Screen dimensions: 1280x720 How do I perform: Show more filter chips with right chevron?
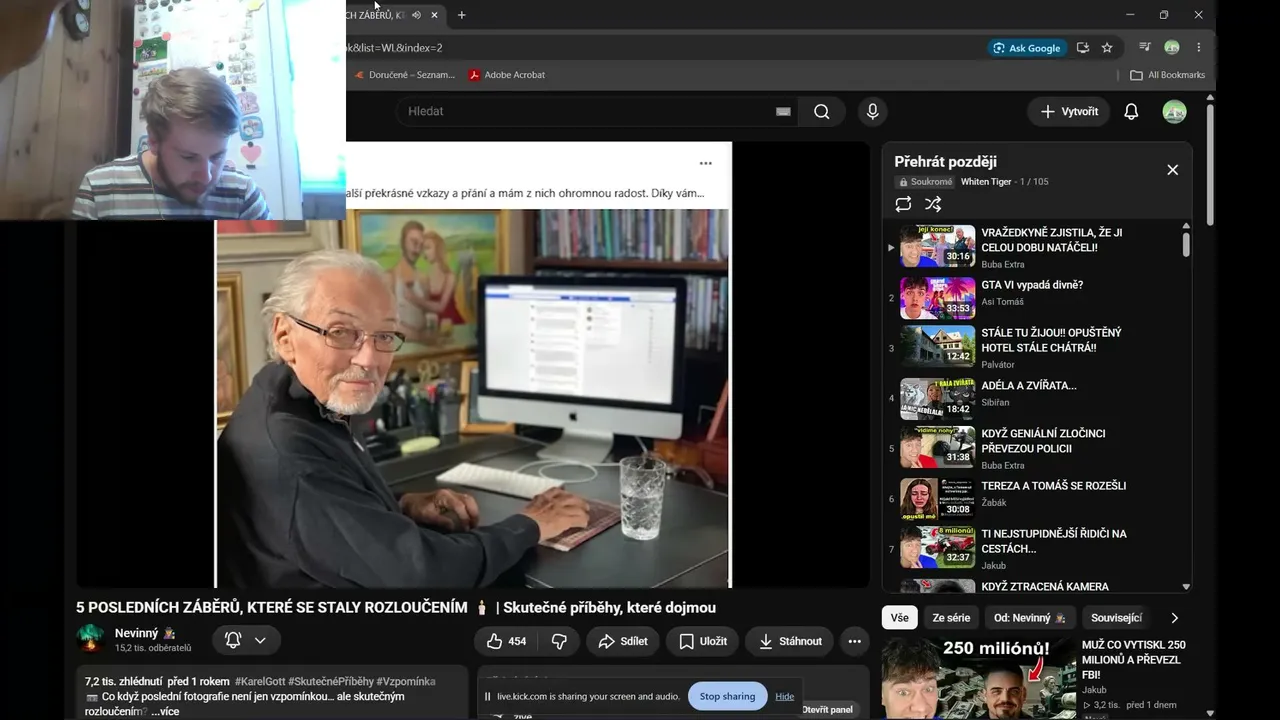(x=1175, y=618)
